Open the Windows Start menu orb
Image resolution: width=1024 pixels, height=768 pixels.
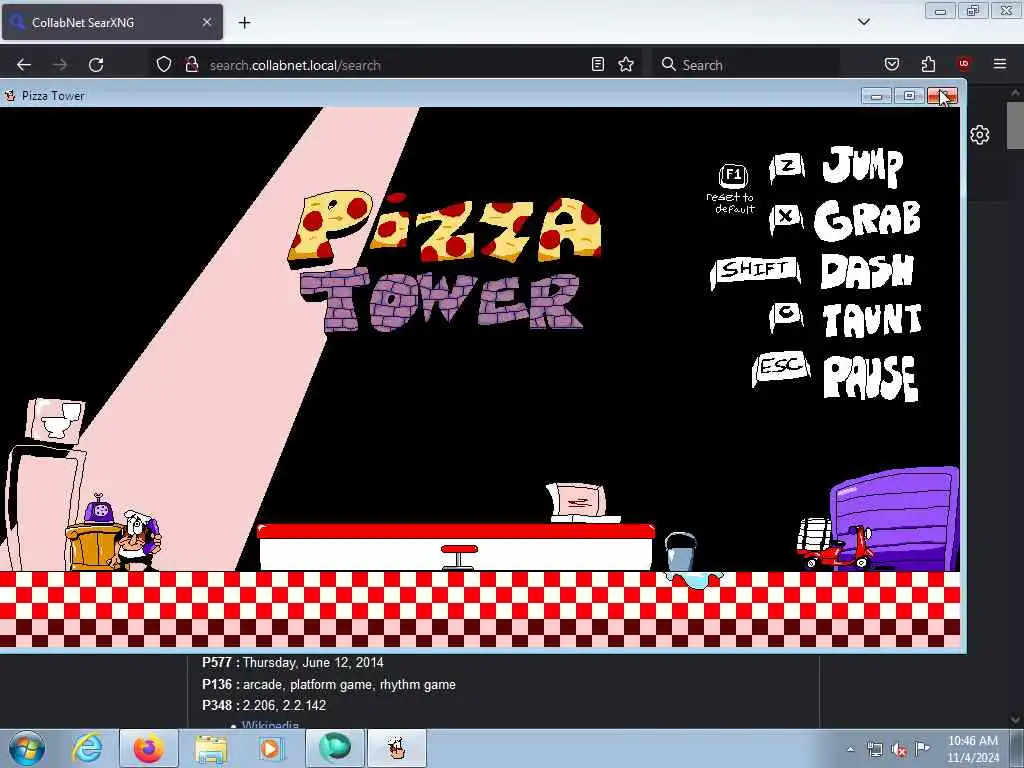[27, 748]
